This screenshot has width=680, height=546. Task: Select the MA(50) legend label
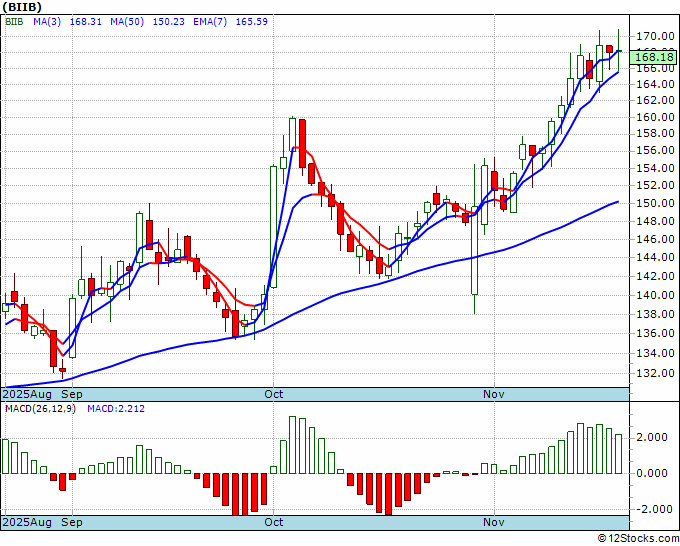(127, 21)
